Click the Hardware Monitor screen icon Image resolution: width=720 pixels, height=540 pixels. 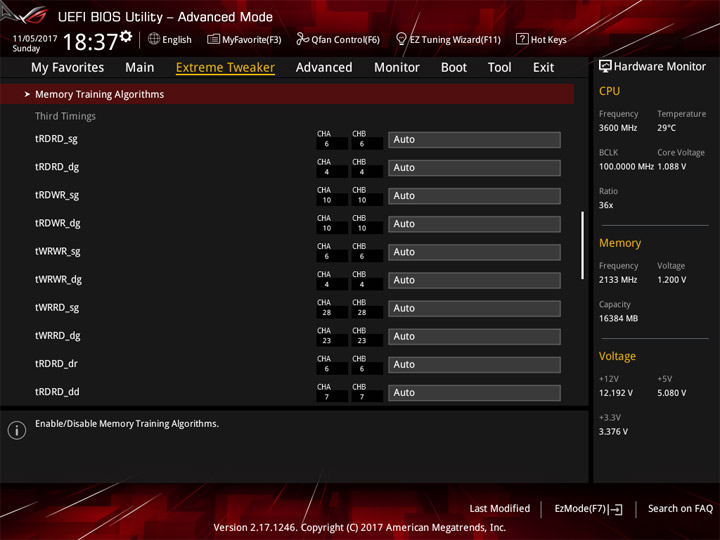[605, 67]
